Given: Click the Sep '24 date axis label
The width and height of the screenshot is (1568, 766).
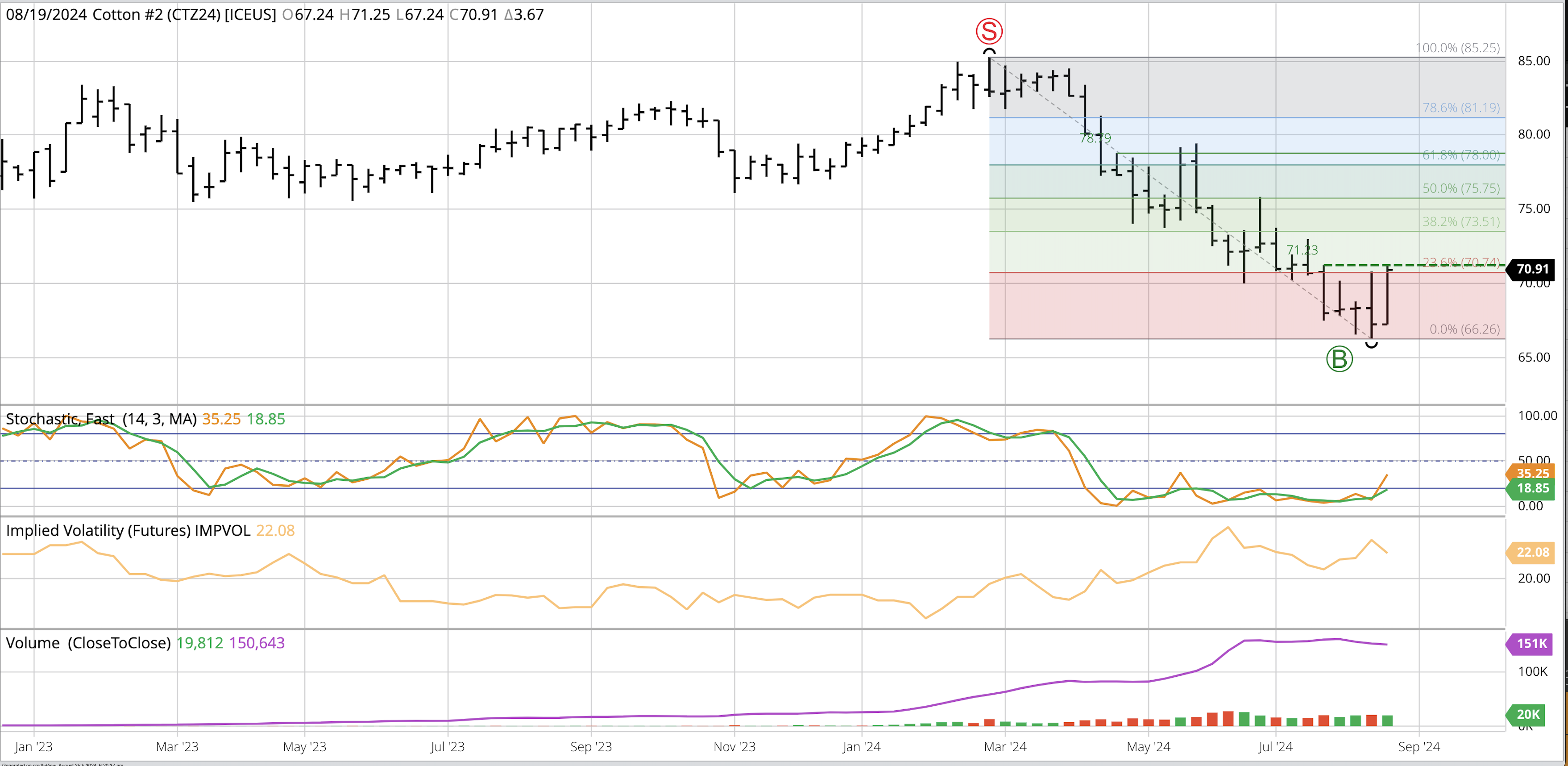Looking at the screenshot, I should (x=1419, y=746).
